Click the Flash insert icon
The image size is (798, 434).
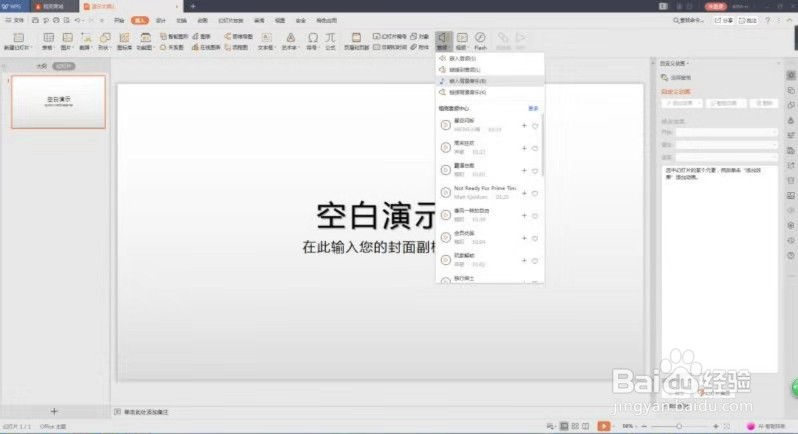(x=480, y=40)
